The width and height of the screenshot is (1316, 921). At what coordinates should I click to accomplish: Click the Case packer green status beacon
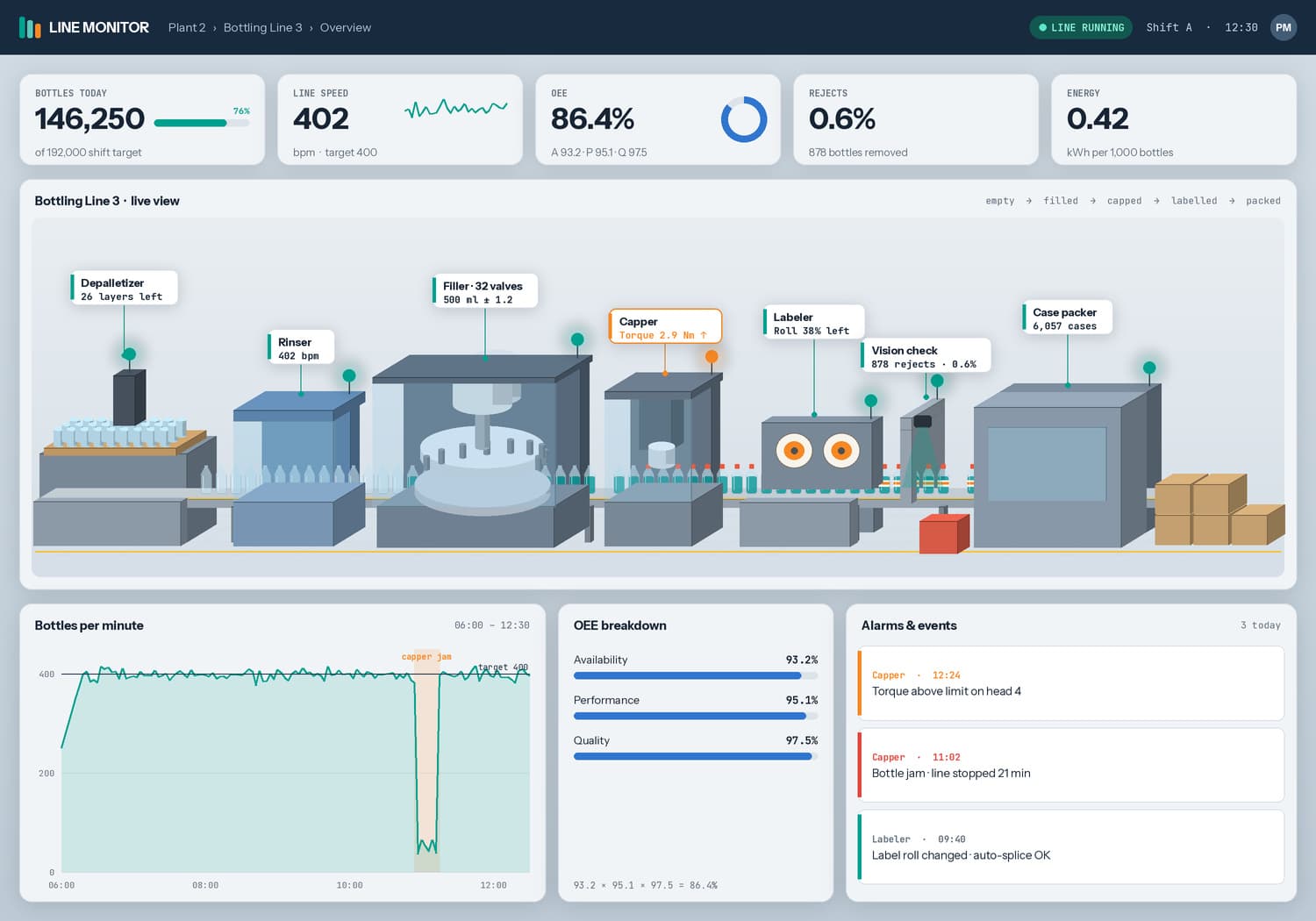coord(1149,368)
